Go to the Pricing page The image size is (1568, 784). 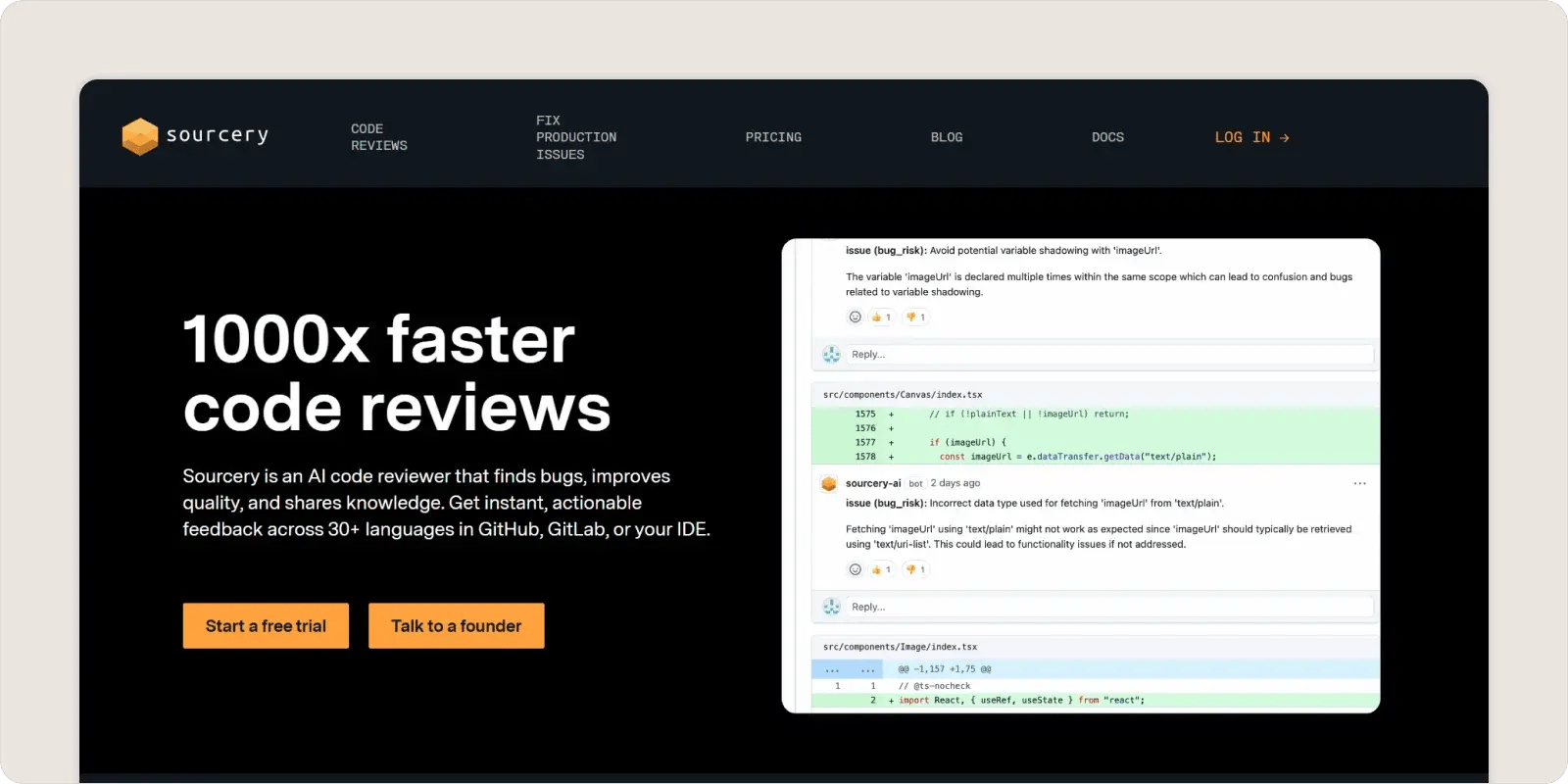773,137
